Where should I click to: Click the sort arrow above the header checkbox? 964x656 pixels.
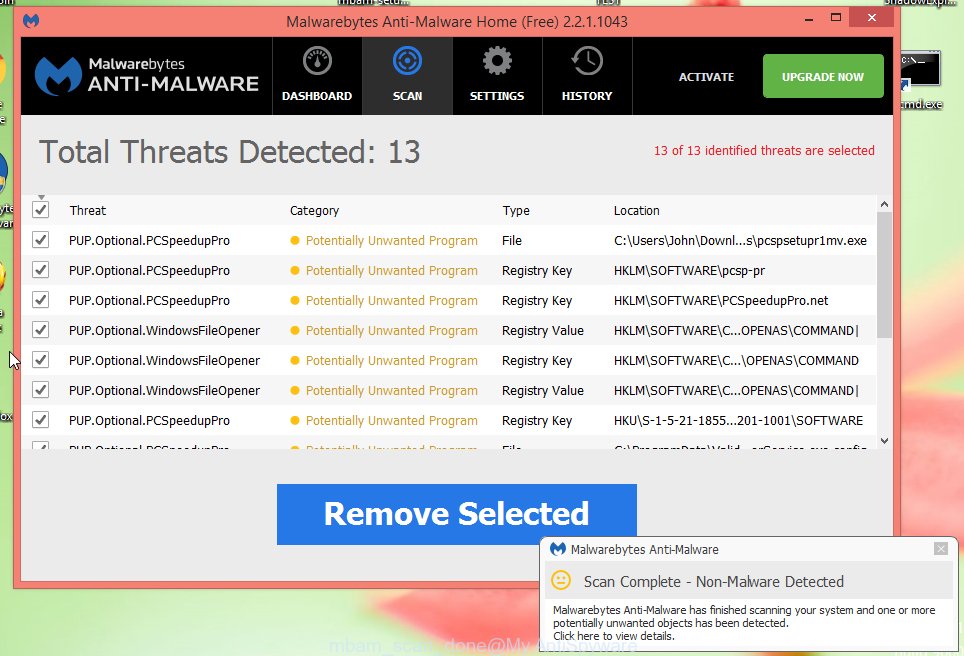41,197
